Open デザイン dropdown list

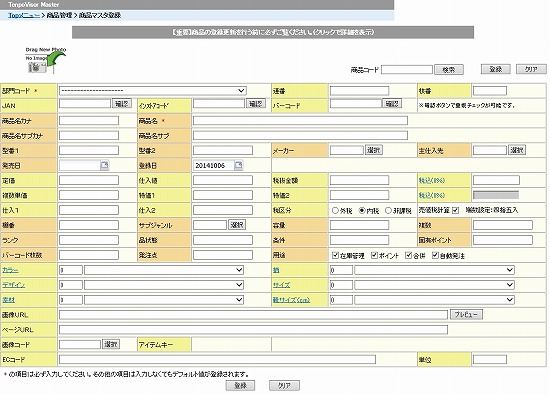coord(164,284)
